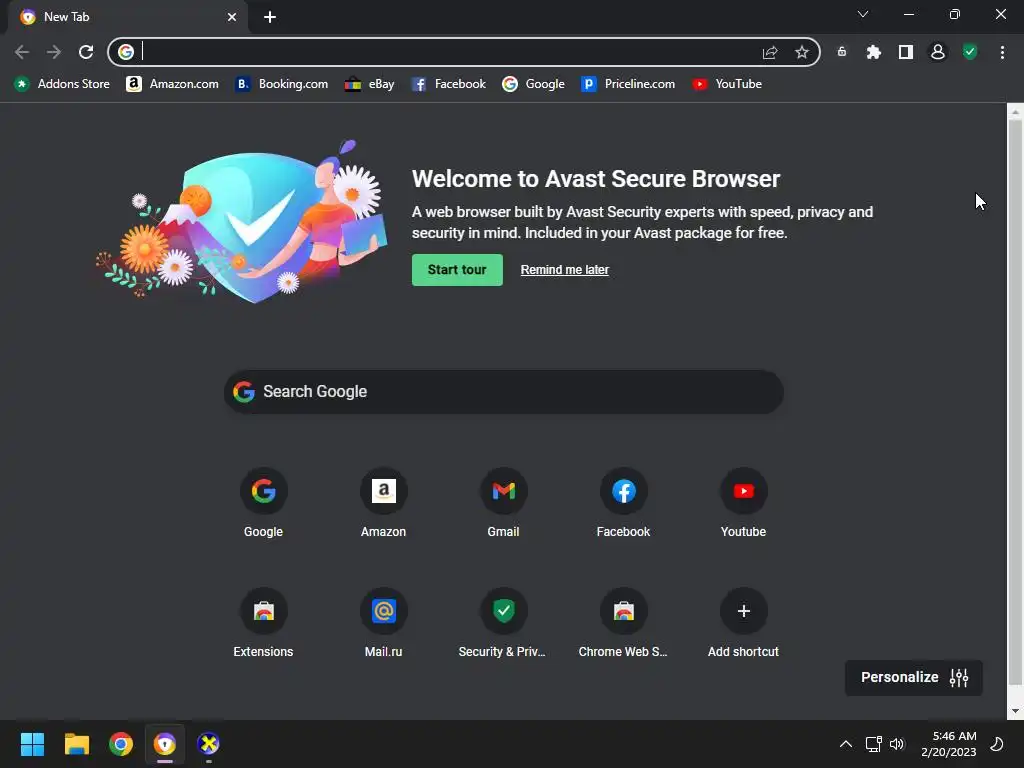Viewport: 1024px width, 768px height.
Task: Show hidden system tray icons
Action: (846, 744)
